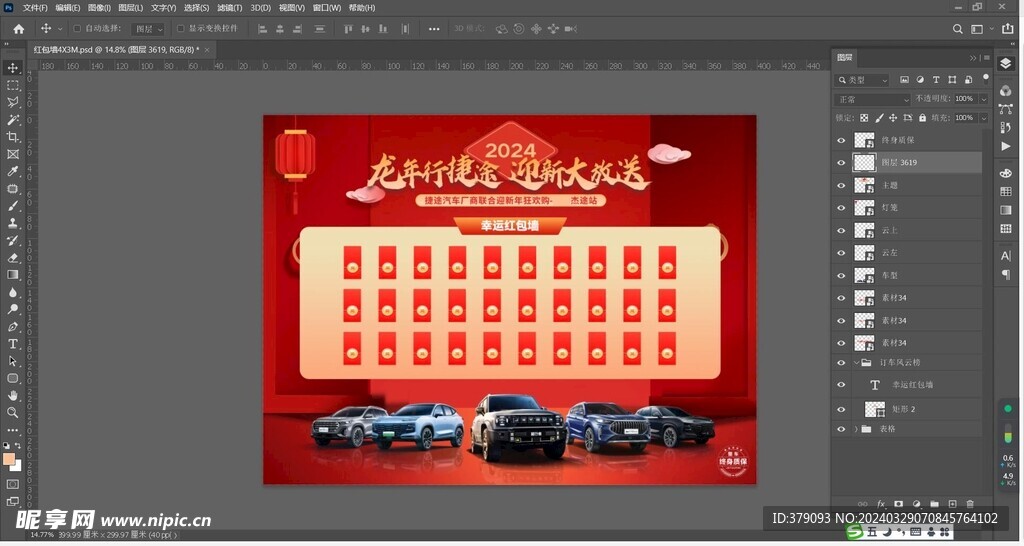Collapse the 订车风云榜 group
1024x546 pixels.
pyautogui.click(x=856, y=362)
